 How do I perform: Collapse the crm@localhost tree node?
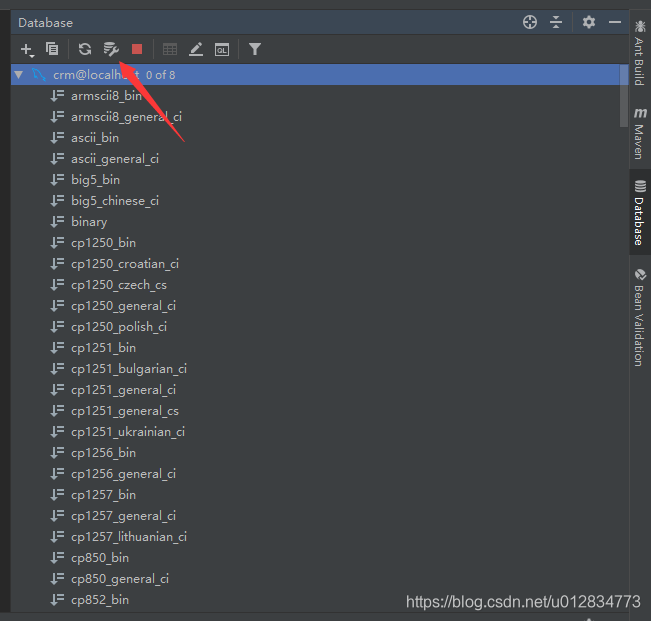click(x=19, y=75)
